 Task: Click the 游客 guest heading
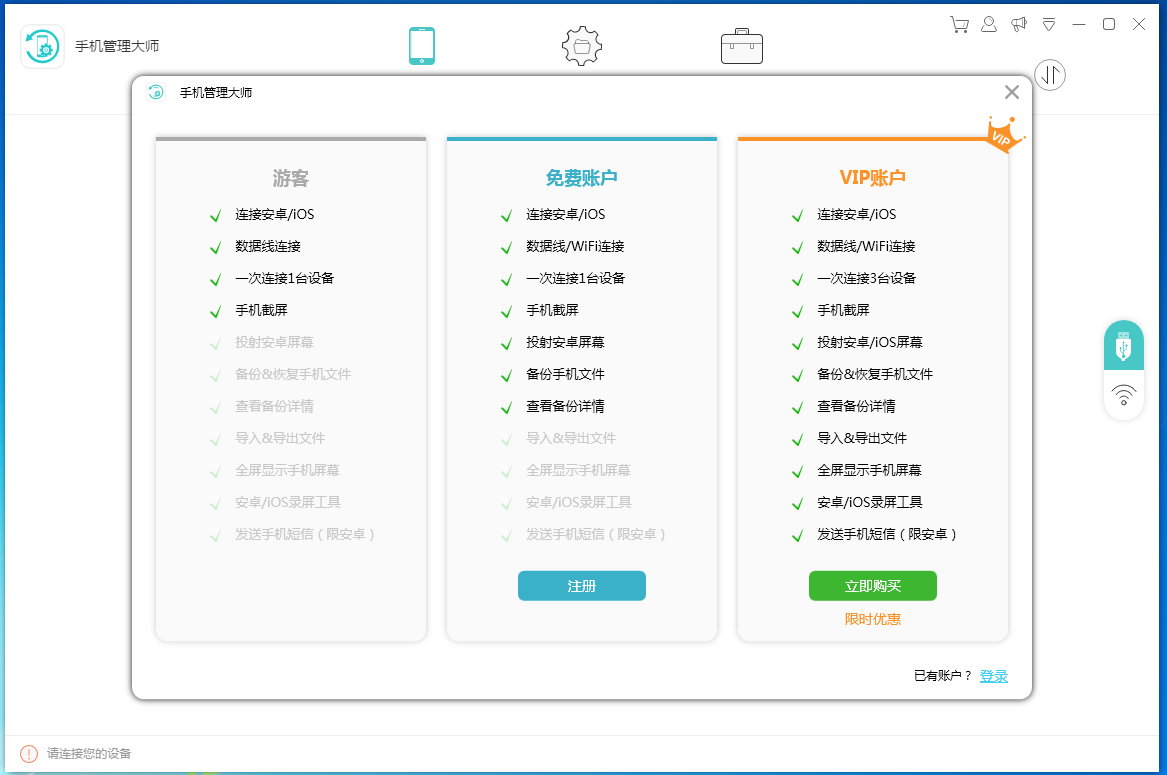tap(290, 179)
